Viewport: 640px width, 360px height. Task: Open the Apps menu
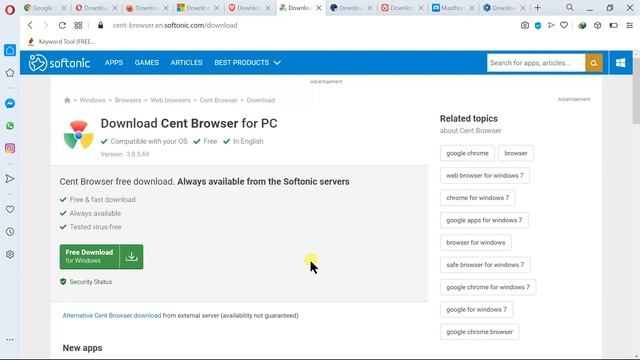tap(114, 63)
